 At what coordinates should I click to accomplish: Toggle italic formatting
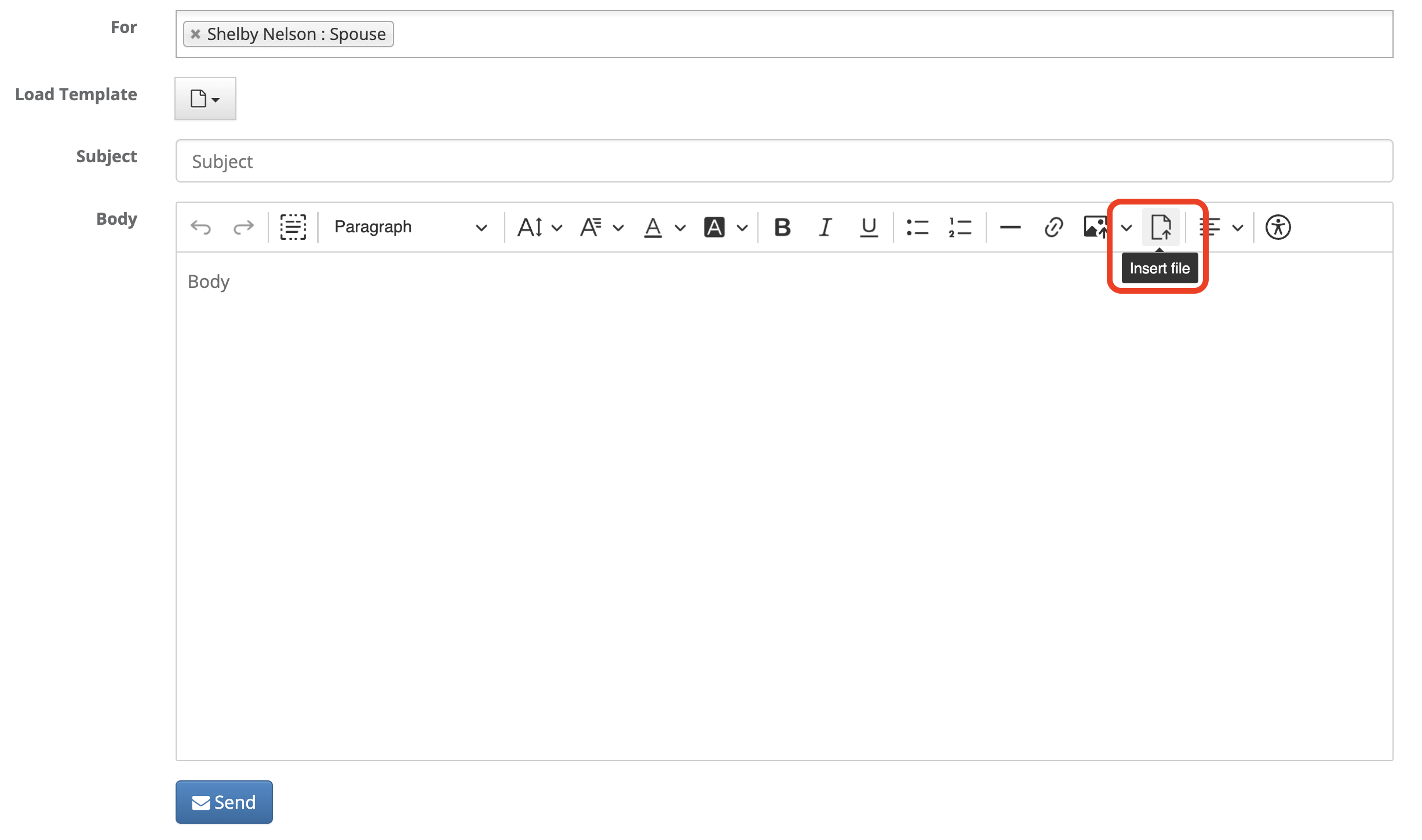[825, 227]
